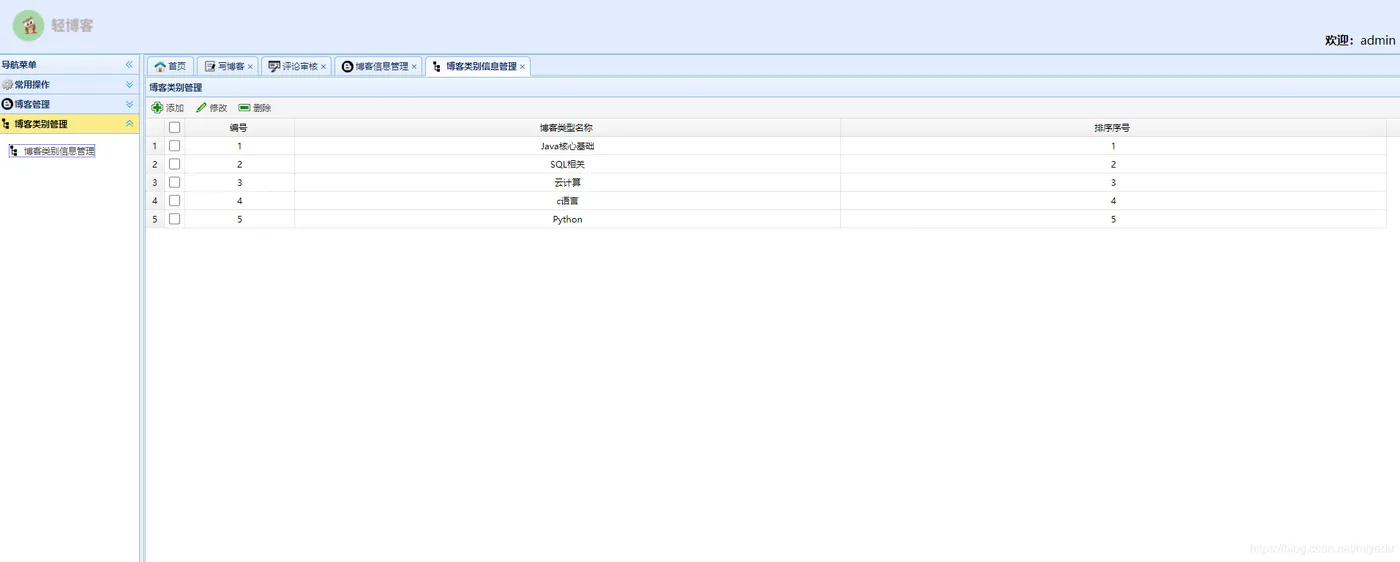Viewport: 1400px width, 562px height.
Task: Click the tree icon on 博客类别管理 header
Action: click(x=7, y=124)
